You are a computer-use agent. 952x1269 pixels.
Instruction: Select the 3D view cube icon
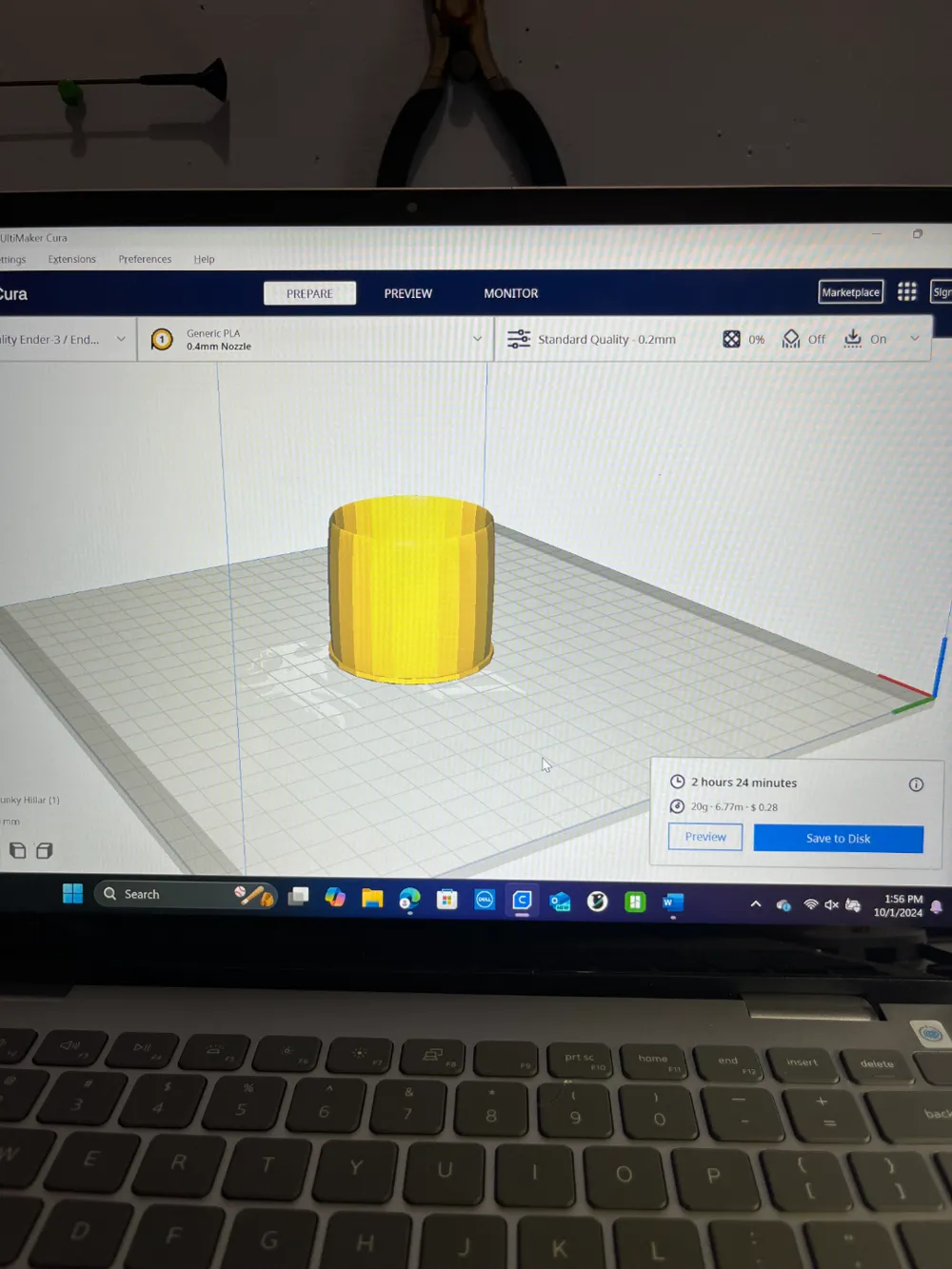pyautogui.click(x=17, y=850)
